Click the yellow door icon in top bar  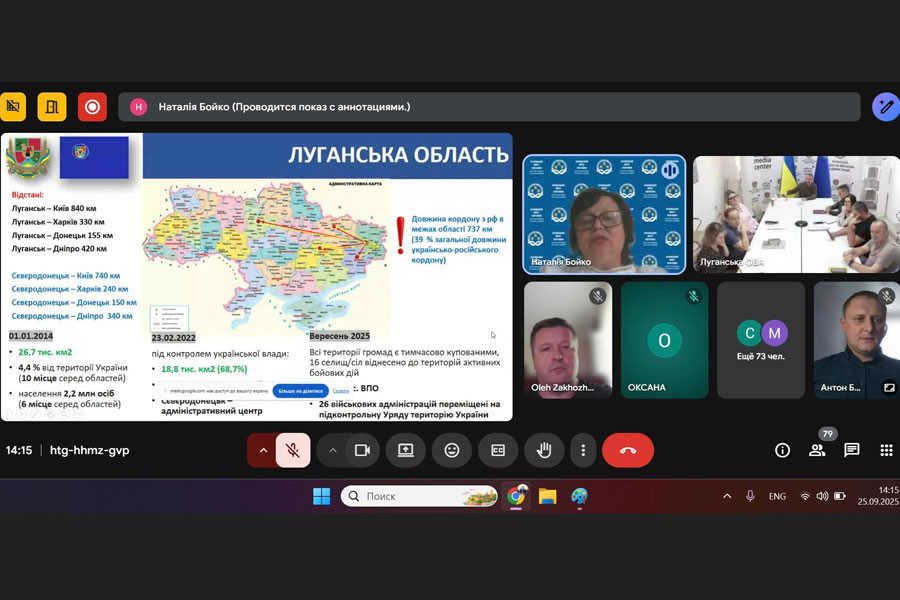click(52, 107)
